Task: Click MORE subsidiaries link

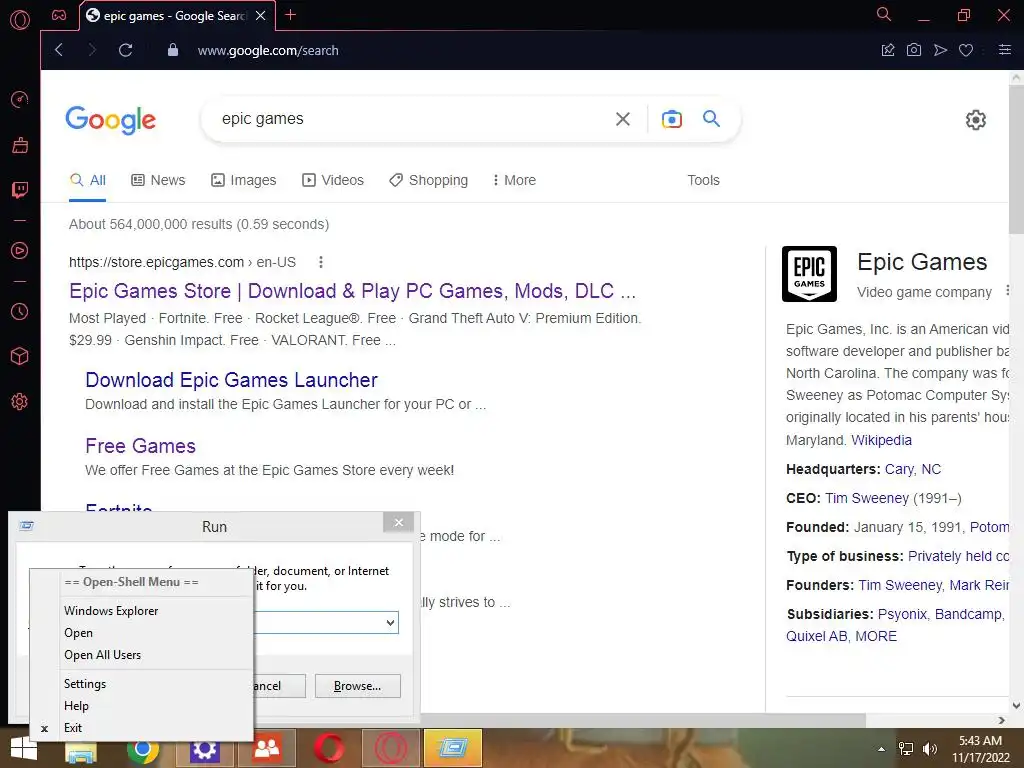Action: pos(876,637)
